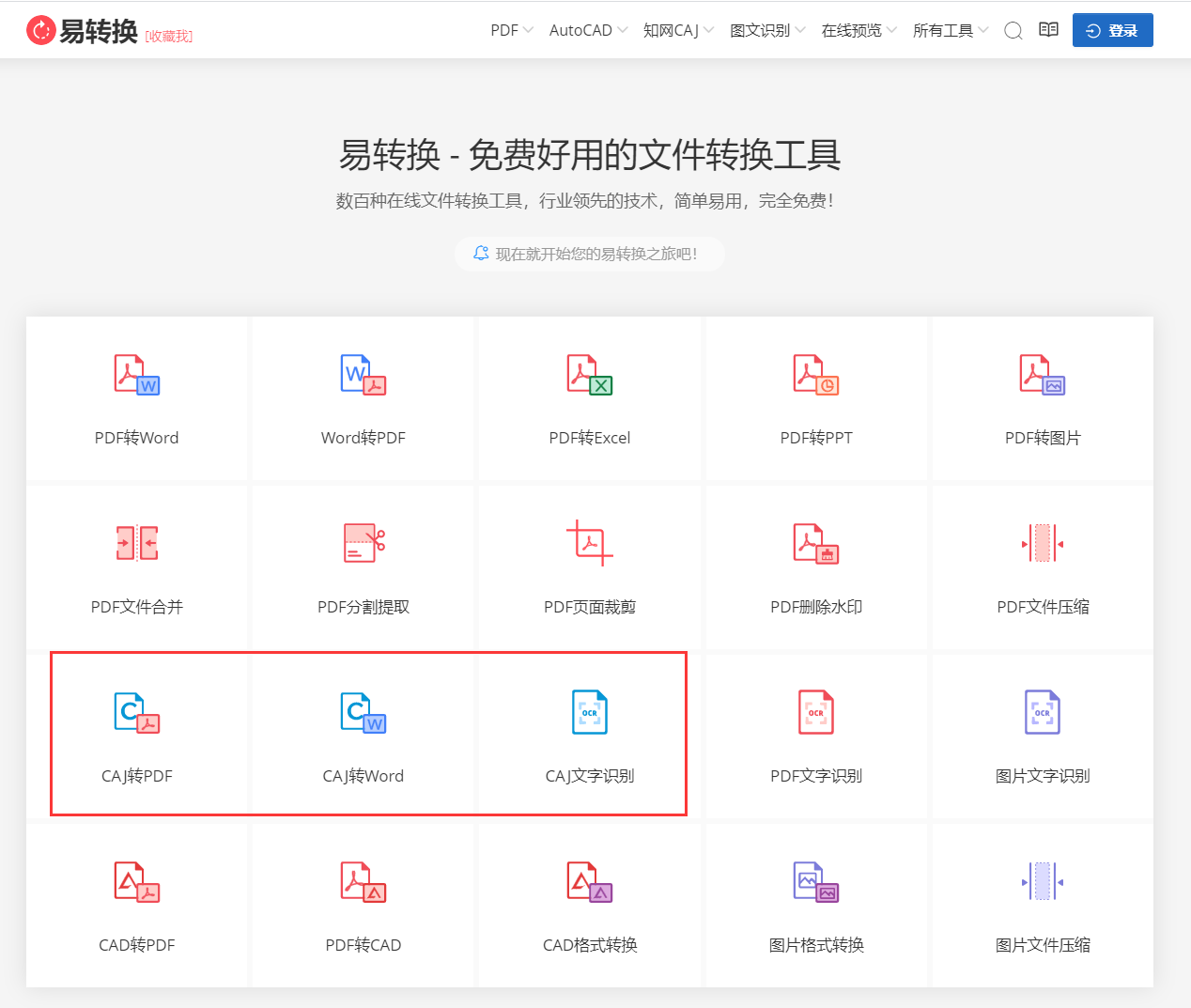Expand the PDF dropdown menu
This screenshot has width=1191, height=1008.
510,29
